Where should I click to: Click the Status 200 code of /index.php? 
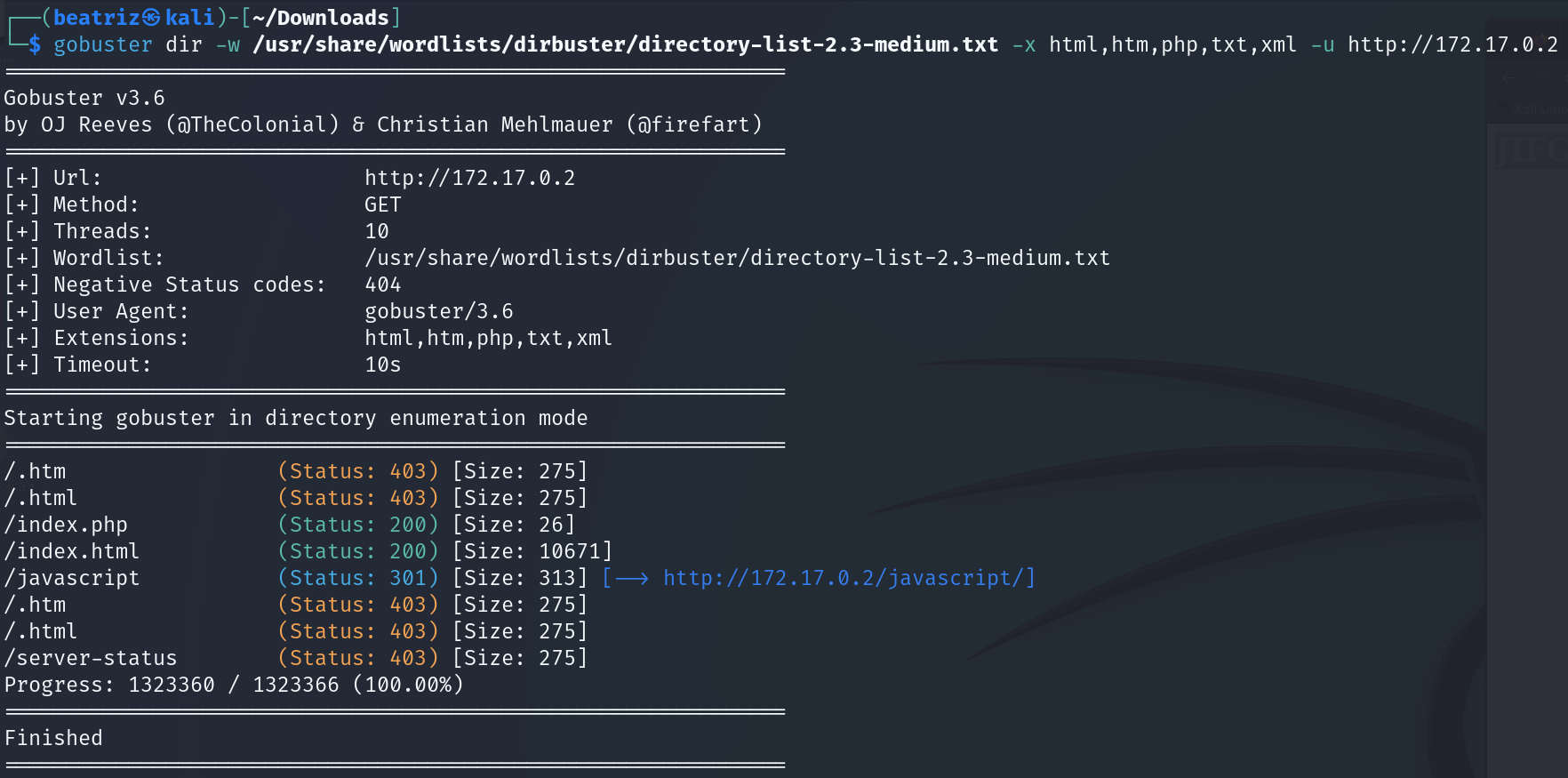[x=358, y=525]
